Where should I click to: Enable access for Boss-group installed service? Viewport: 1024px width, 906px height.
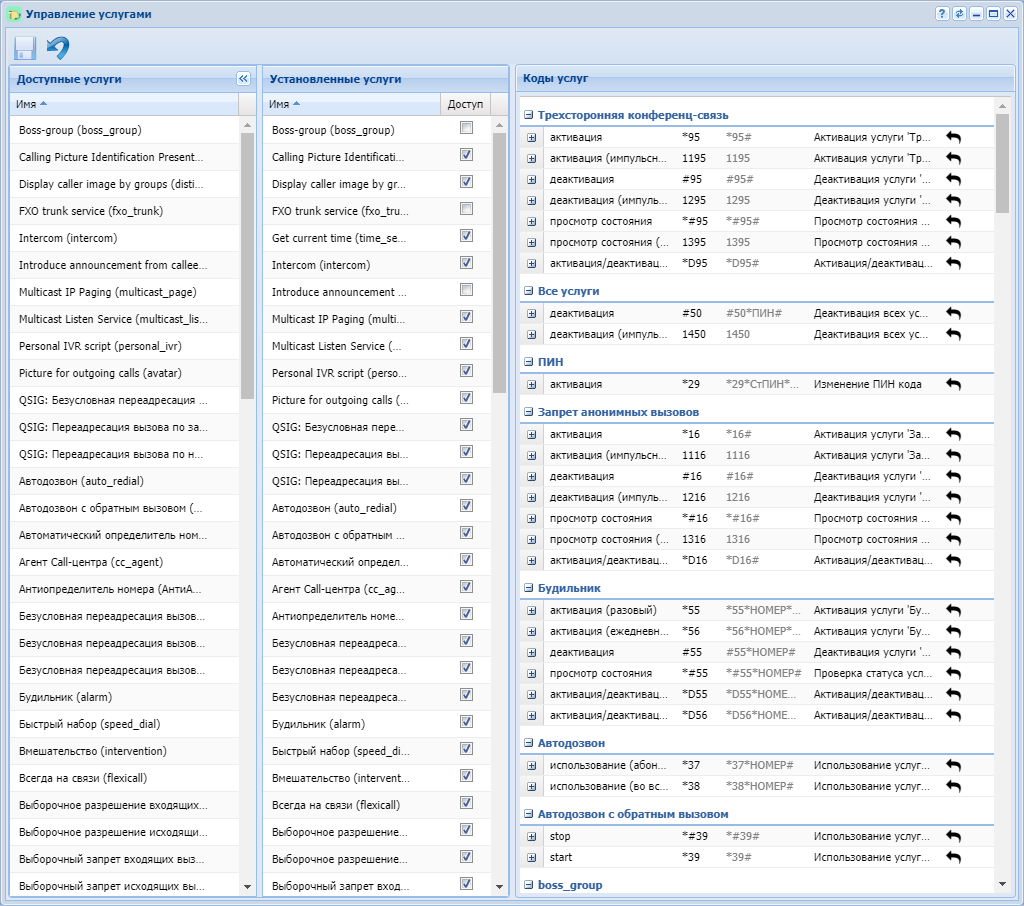[466, 128]
